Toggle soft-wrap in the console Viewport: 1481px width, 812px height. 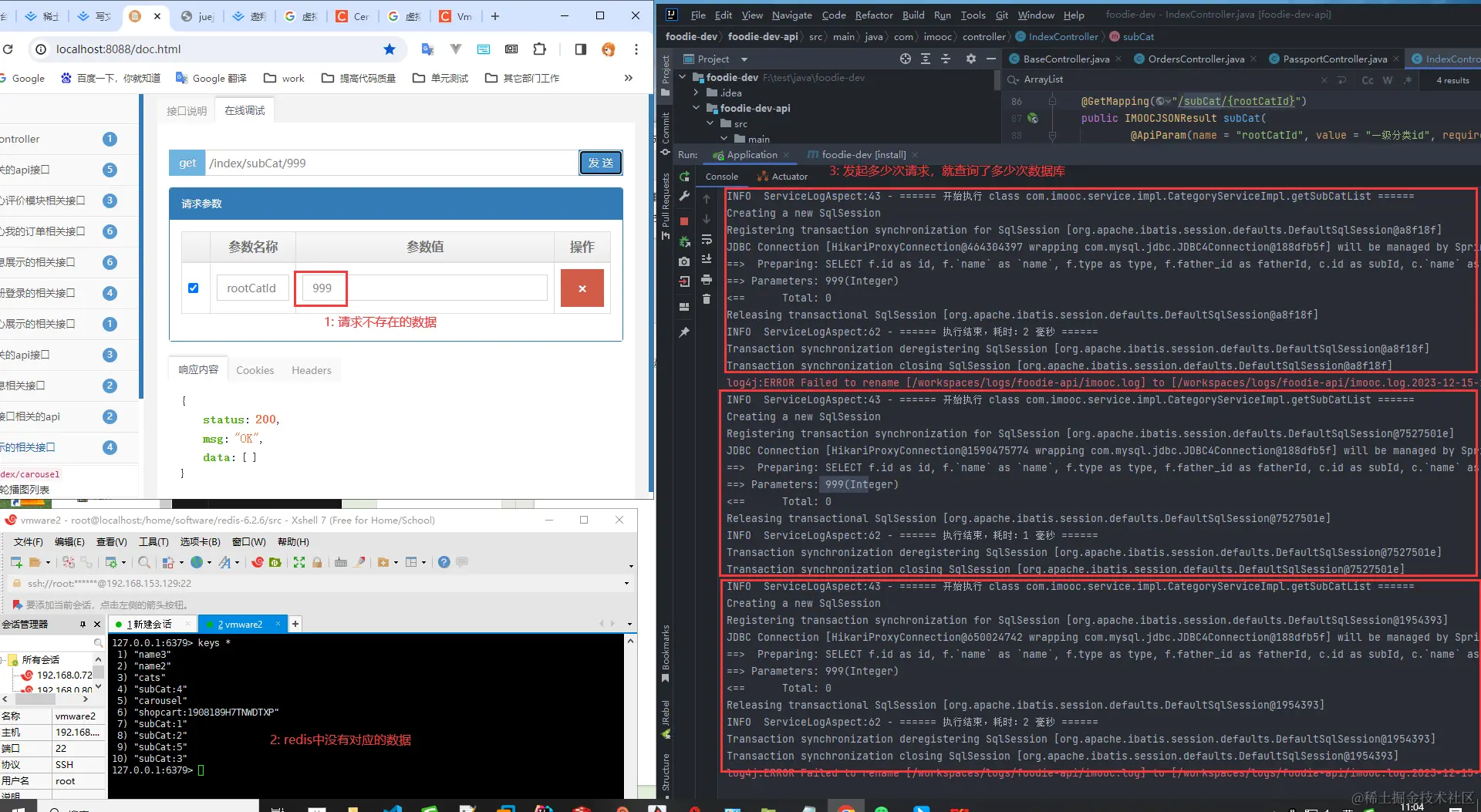707,240
